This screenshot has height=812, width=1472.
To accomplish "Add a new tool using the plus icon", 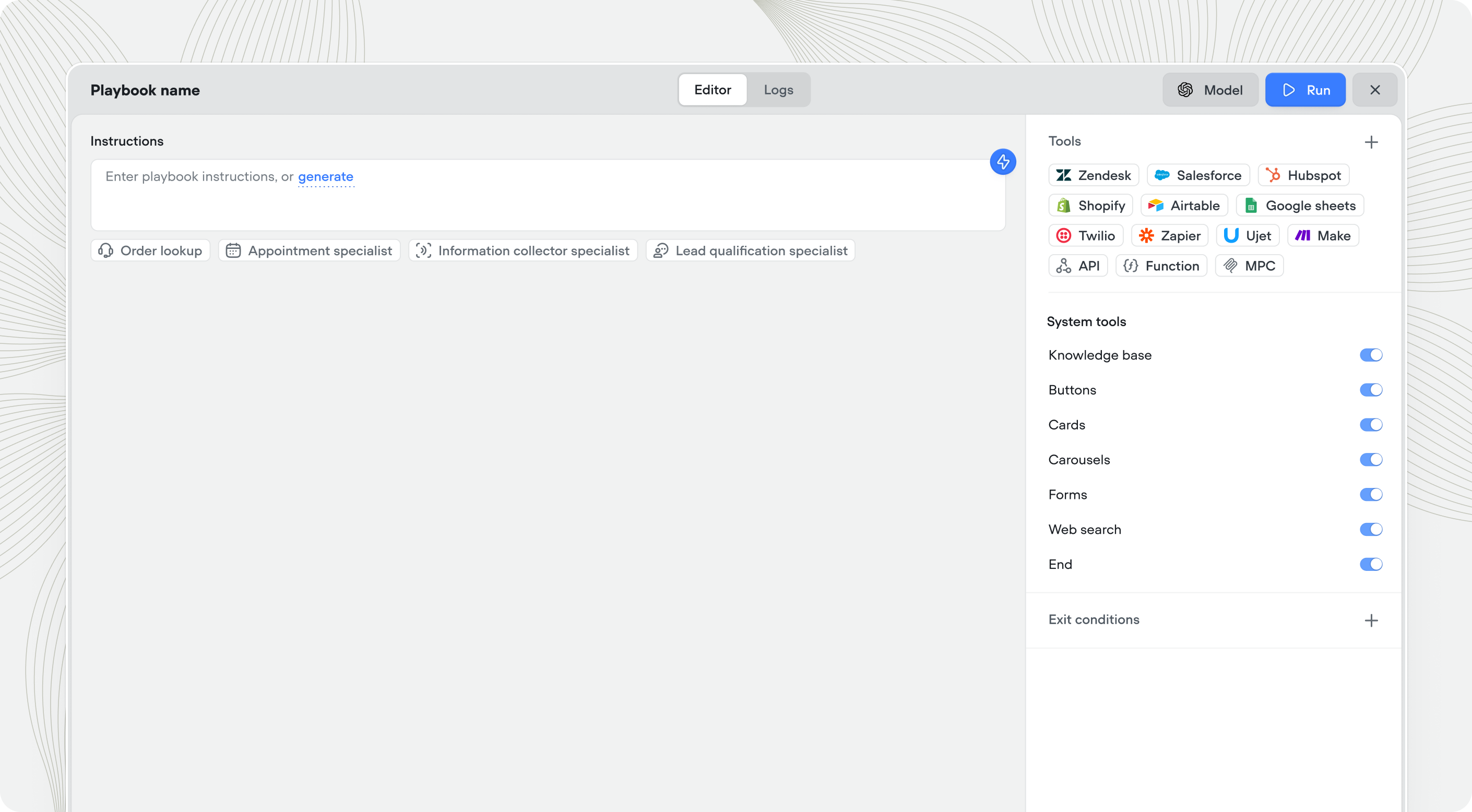I will [x=1371, y=142].
